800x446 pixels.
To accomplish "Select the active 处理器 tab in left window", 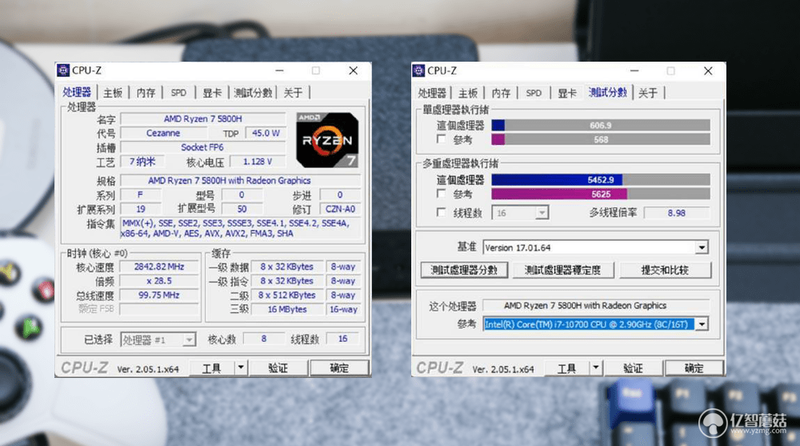I will 77,92.
